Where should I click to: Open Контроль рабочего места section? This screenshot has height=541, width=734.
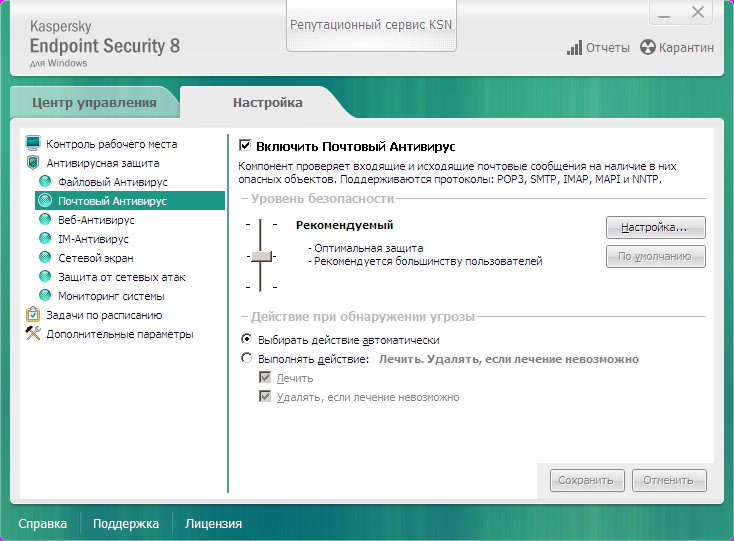[x=111, y=144]
